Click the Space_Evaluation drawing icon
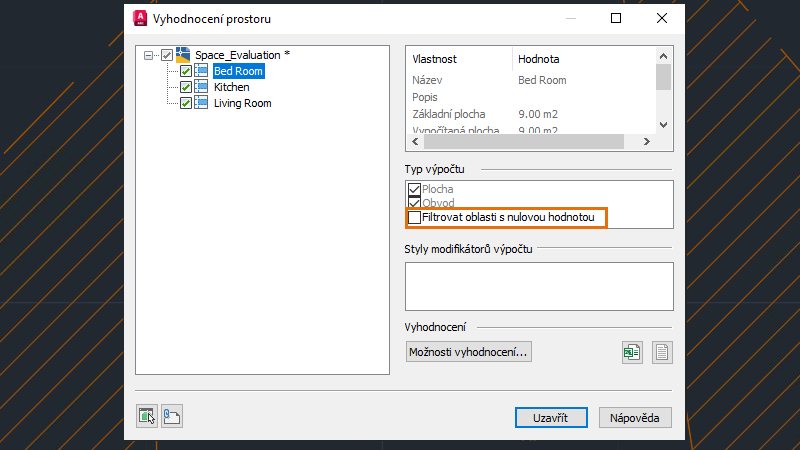Viewport: 800px width, 450px height. tap(183, 55)
